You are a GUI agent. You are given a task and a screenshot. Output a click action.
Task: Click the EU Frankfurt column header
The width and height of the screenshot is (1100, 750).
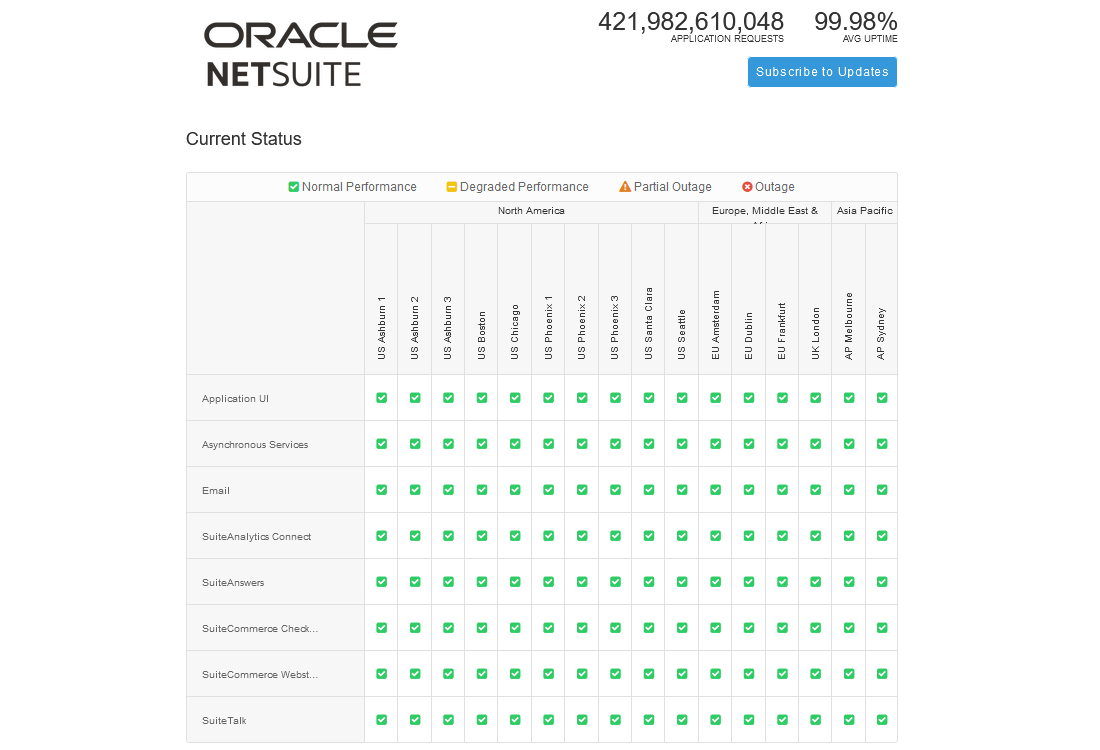coord(782,330)
